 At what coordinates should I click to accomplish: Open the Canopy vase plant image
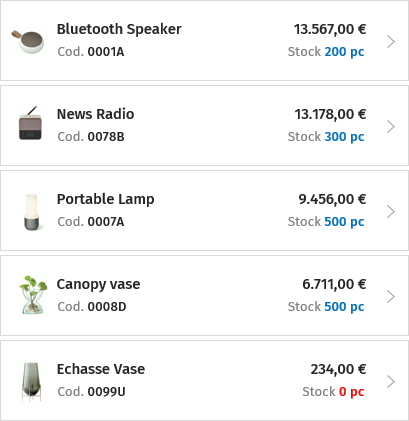tap(33, 295)
